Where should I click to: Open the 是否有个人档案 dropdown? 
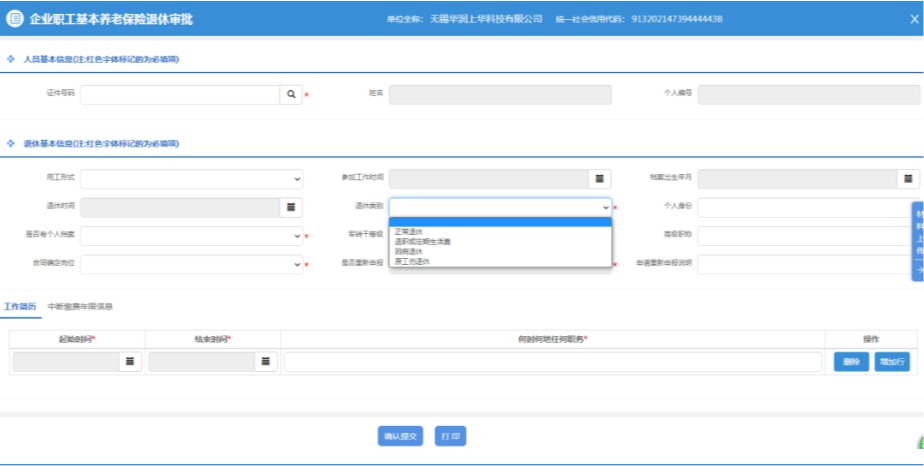click(191, 236)
